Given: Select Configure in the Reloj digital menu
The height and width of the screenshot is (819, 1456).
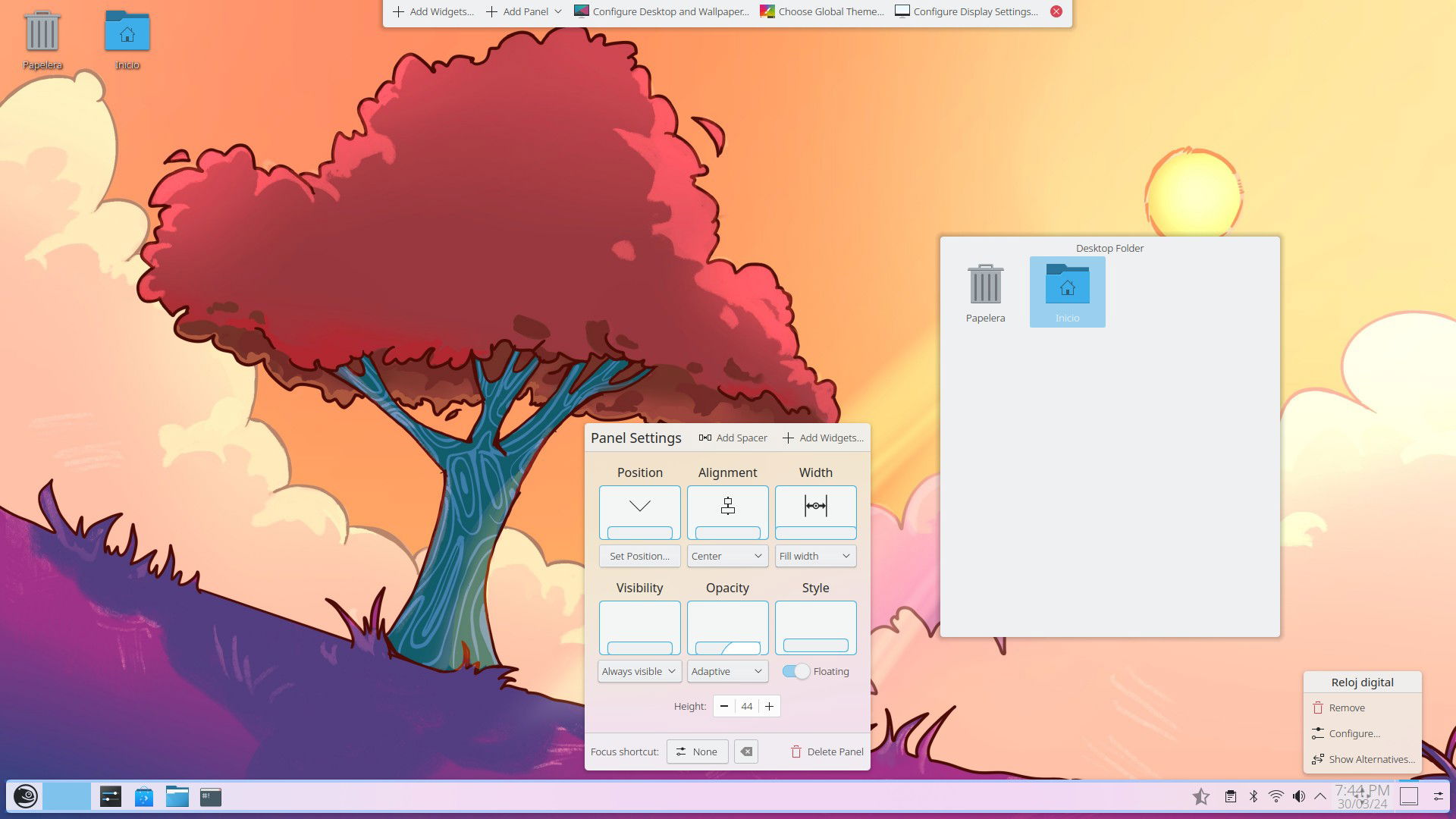Looking at the screenshot, I should point(1354,733).
